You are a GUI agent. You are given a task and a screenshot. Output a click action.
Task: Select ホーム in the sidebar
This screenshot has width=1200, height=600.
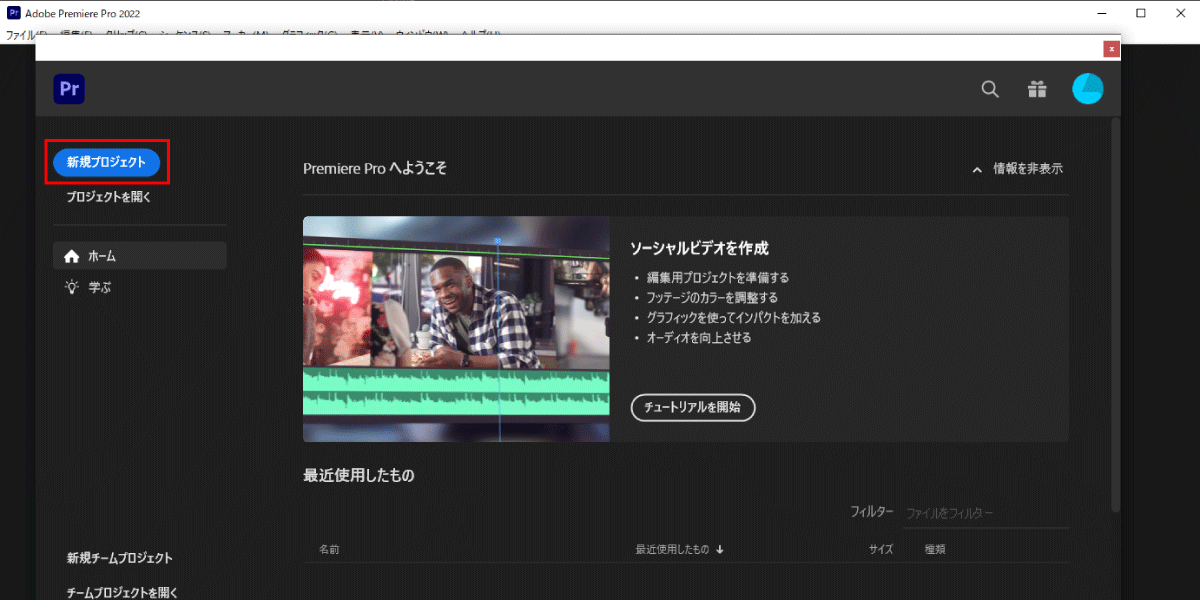(x=140, y=256)
